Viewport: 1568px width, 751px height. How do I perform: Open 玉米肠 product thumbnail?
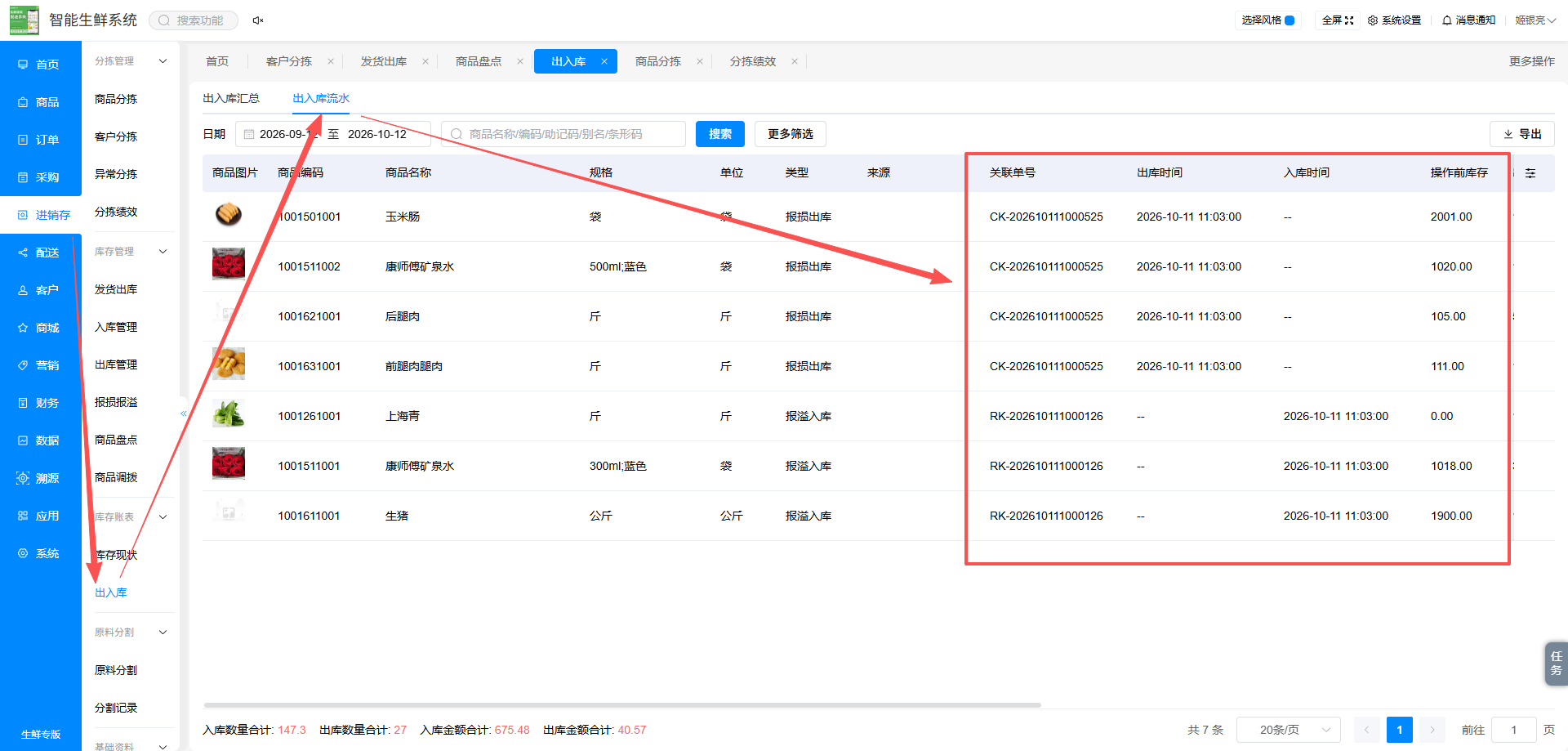tap(229, 214)
